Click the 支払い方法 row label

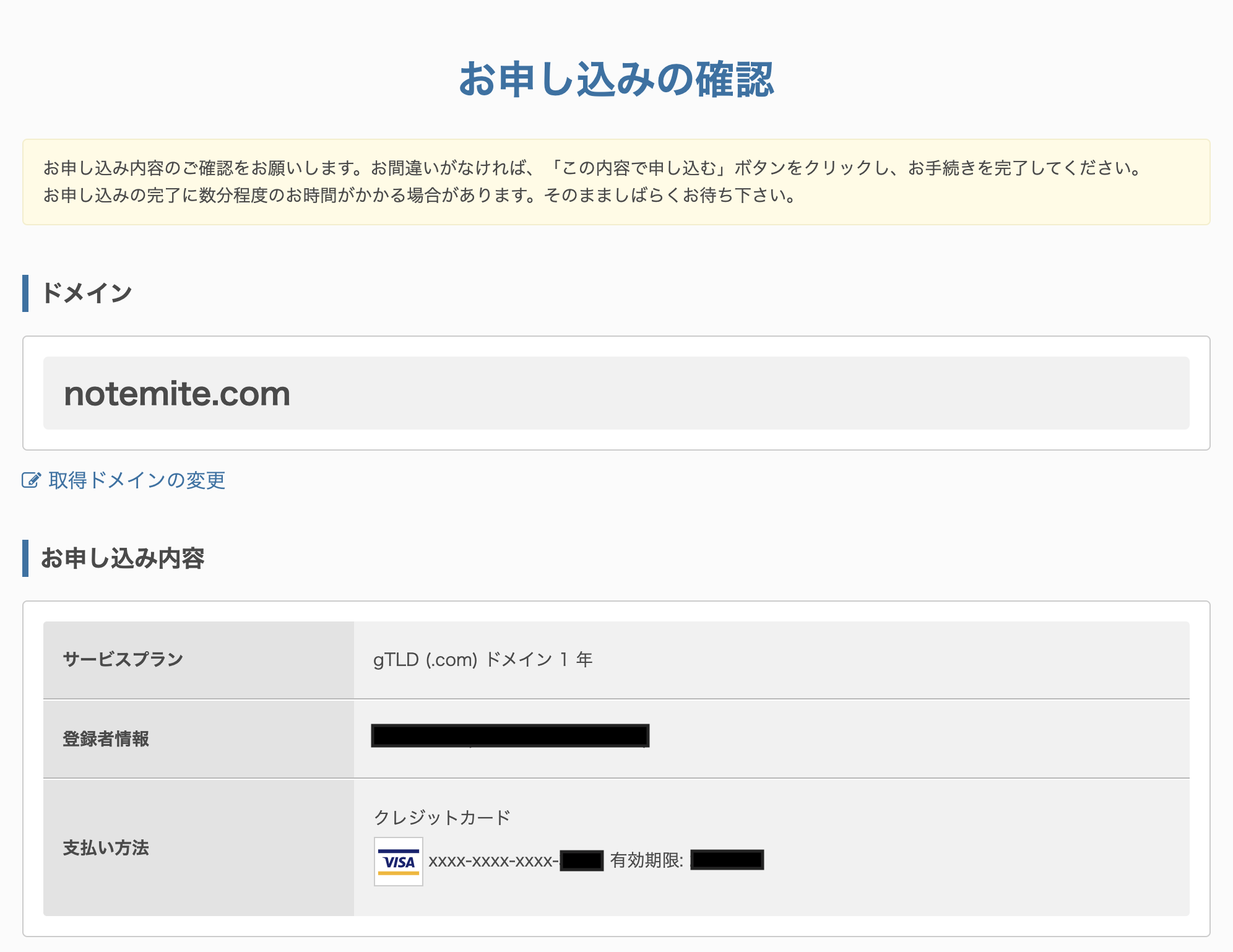[x=106, y=848]
